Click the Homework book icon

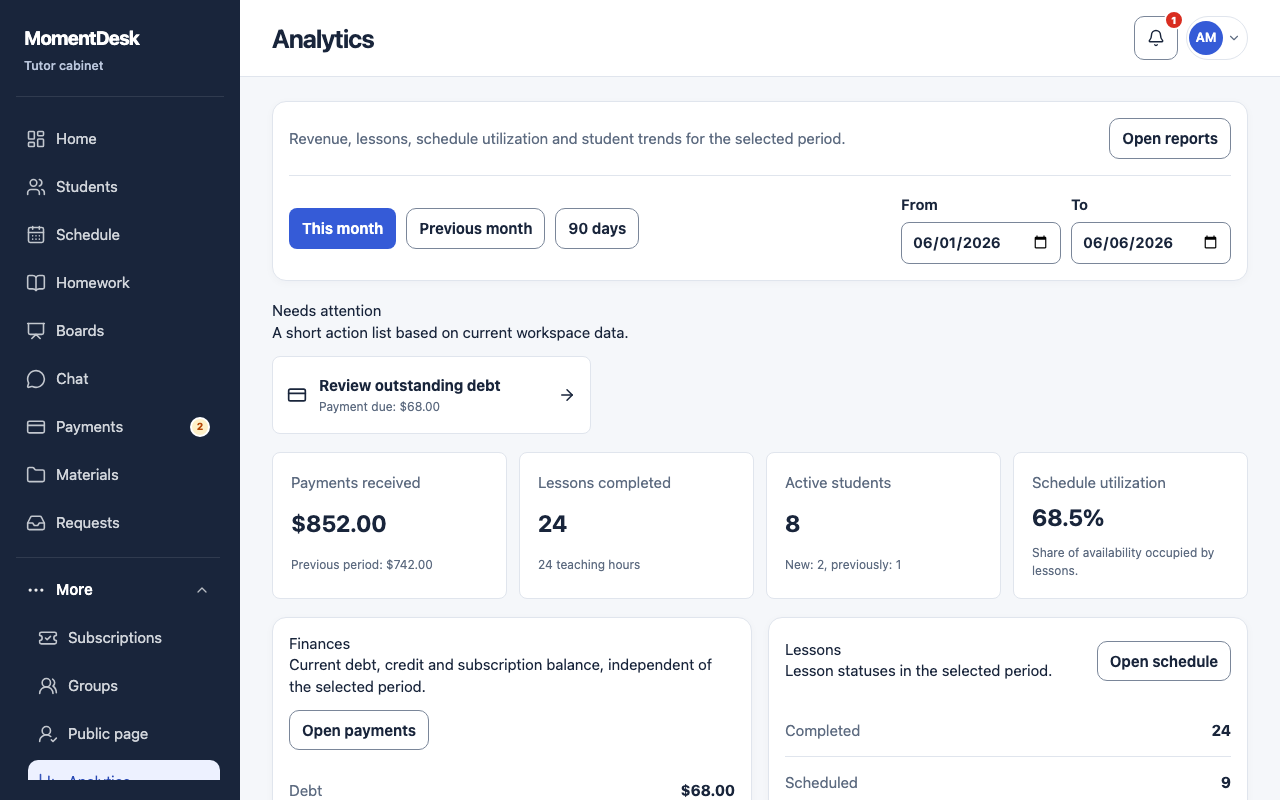pos(36,283)
